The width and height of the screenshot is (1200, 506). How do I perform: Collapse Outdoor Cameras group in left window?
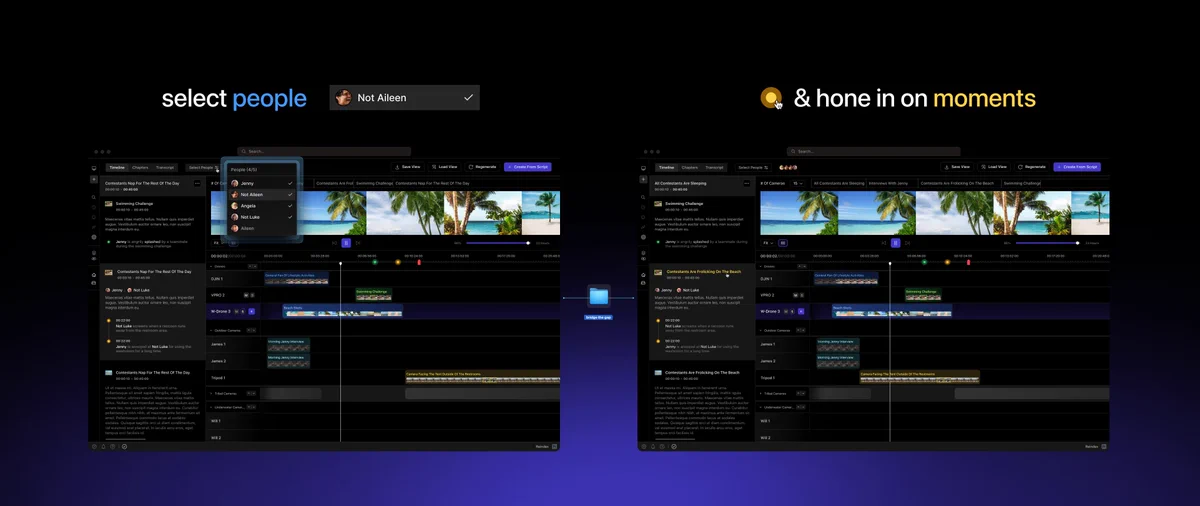[x=211, y=330]
